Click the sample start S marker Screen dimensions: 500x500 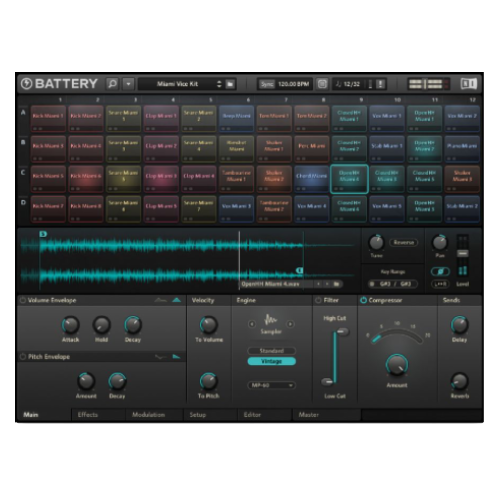[43, 234]
